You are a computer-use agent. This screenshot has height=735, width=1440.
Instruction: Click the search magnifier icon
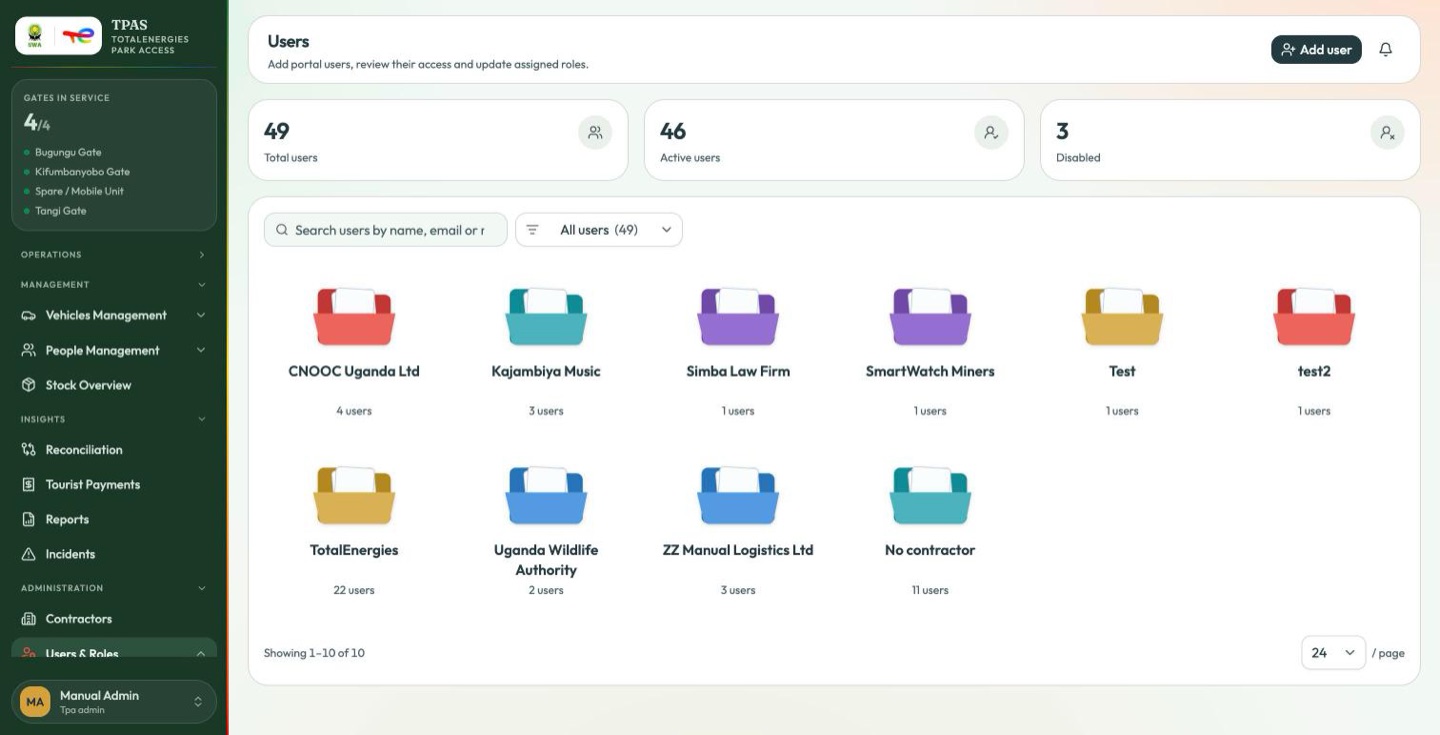tap(282, 230)
